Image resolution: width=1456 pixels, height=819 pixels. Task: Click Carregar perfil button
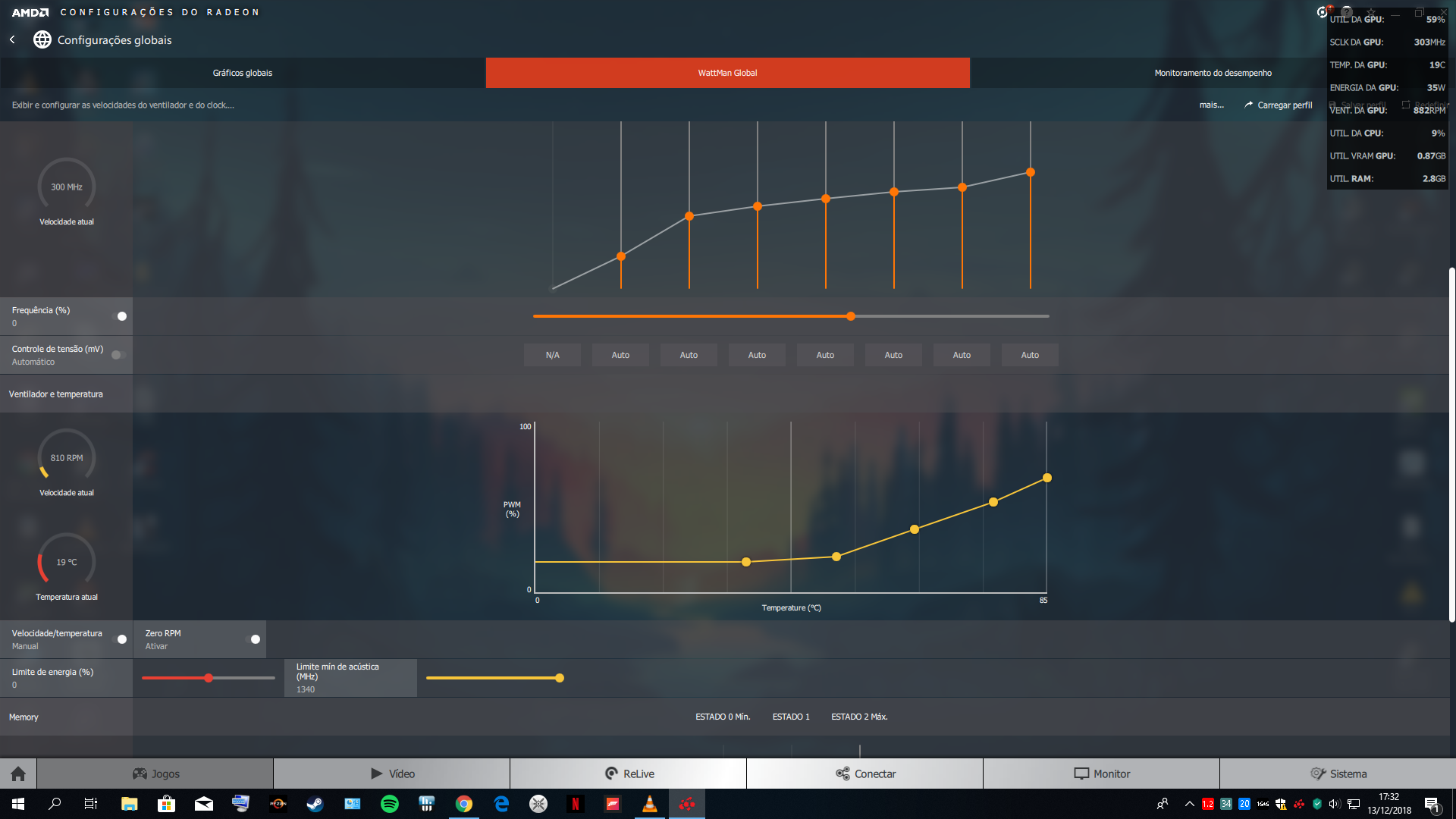pyautogui.click(x=1278, y=105)
